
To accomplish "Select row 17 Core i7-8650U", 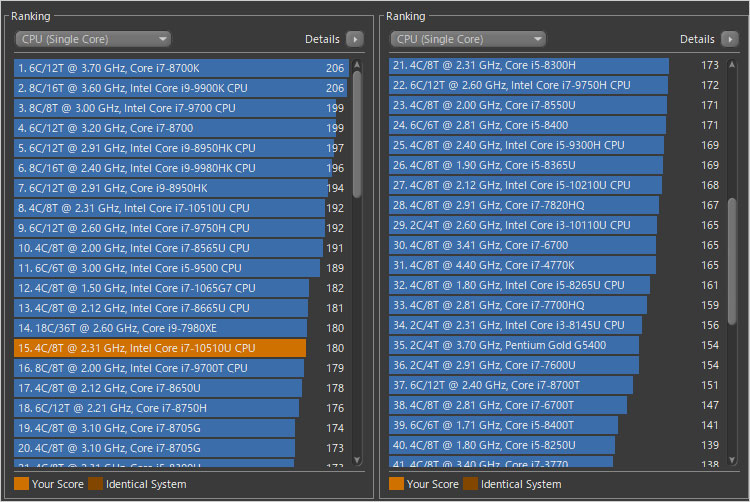I will [x=181, y=388].
